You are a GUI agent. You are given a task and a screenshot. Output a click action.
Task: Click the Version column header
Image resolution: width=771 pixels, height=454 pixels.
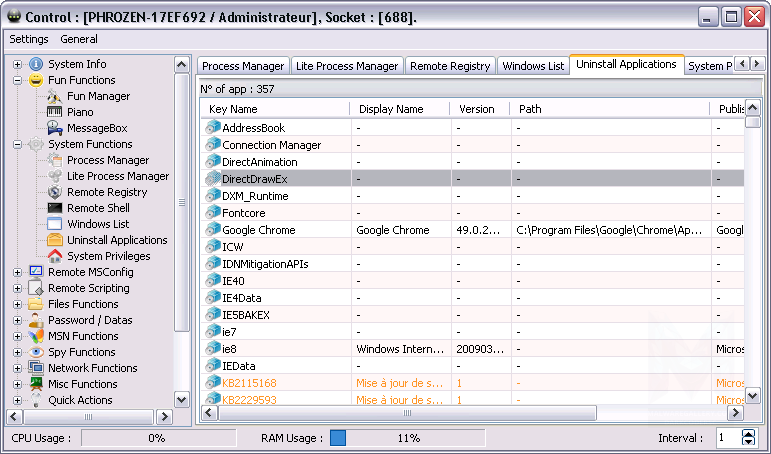tap(477, 109)
